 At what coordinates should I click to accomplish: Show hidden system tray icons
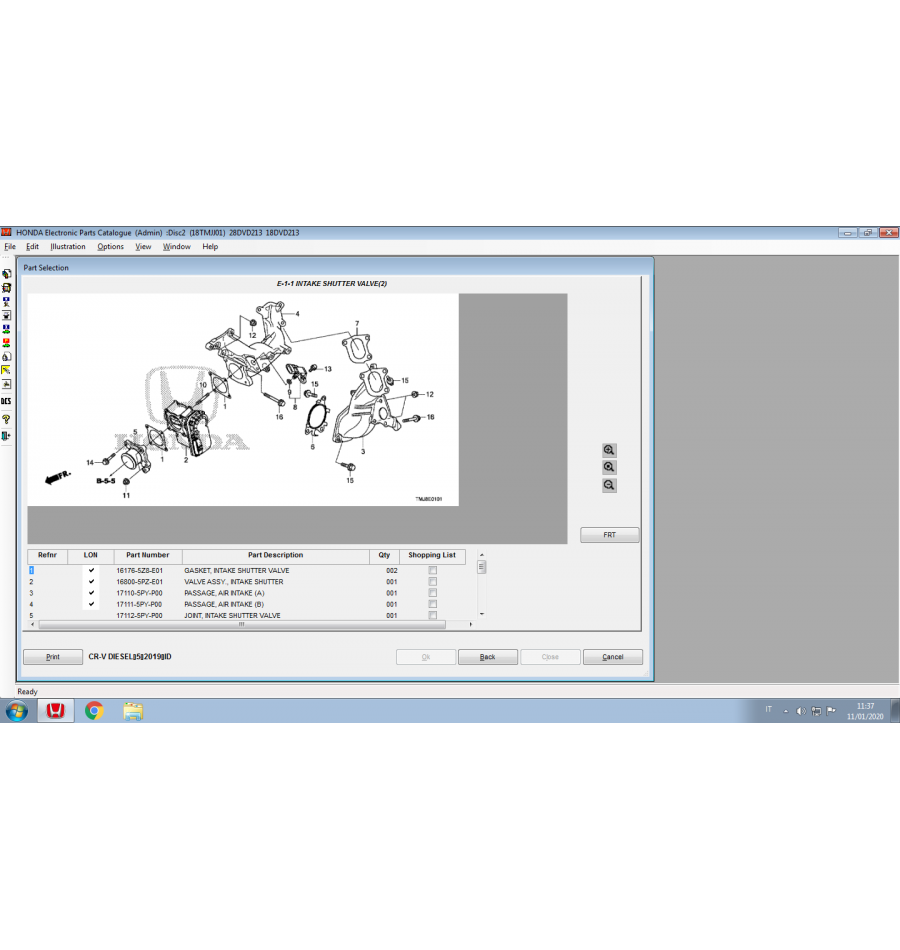click(785, 711)
